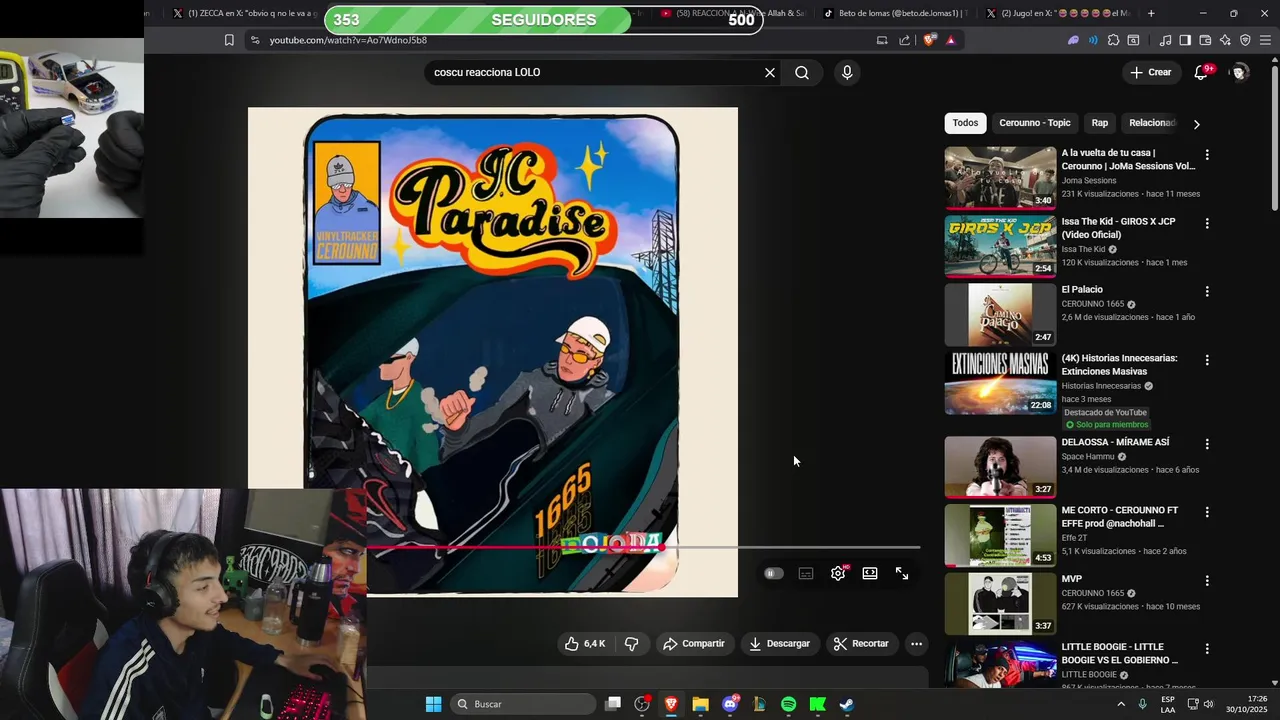The image size is (1280, 720).
Task: Open Leo AI sparkle icon
Action: pos(1225,40)
